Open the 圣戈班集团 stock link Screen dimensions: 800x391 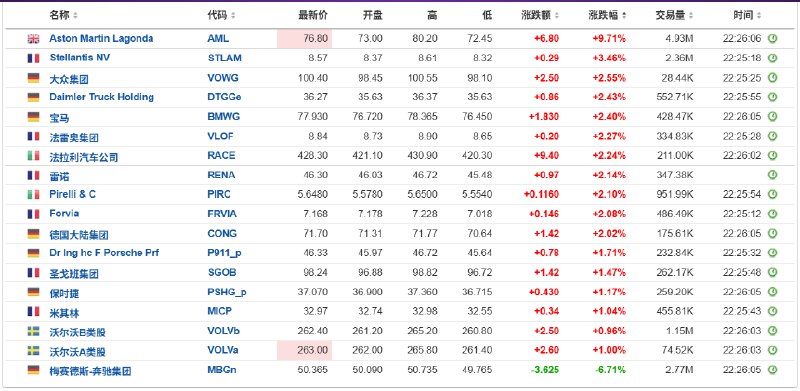pos(74,273)
